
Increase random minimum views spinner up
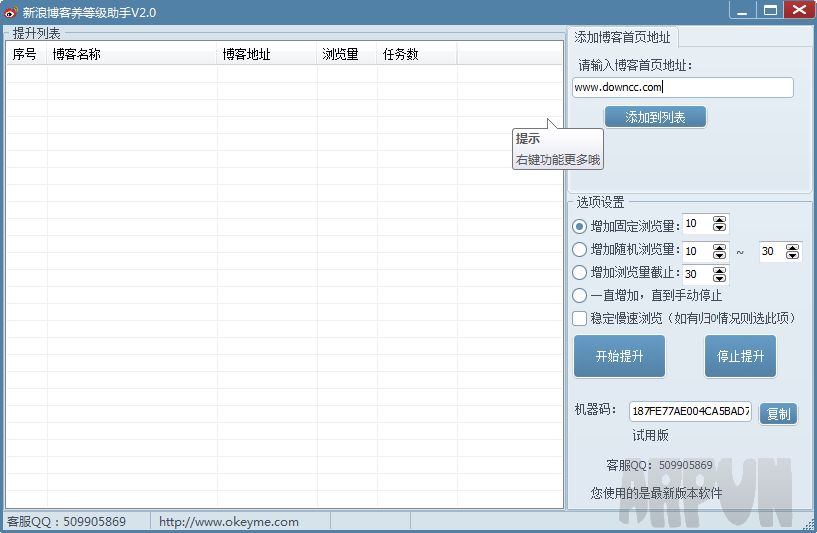[720, 246]
